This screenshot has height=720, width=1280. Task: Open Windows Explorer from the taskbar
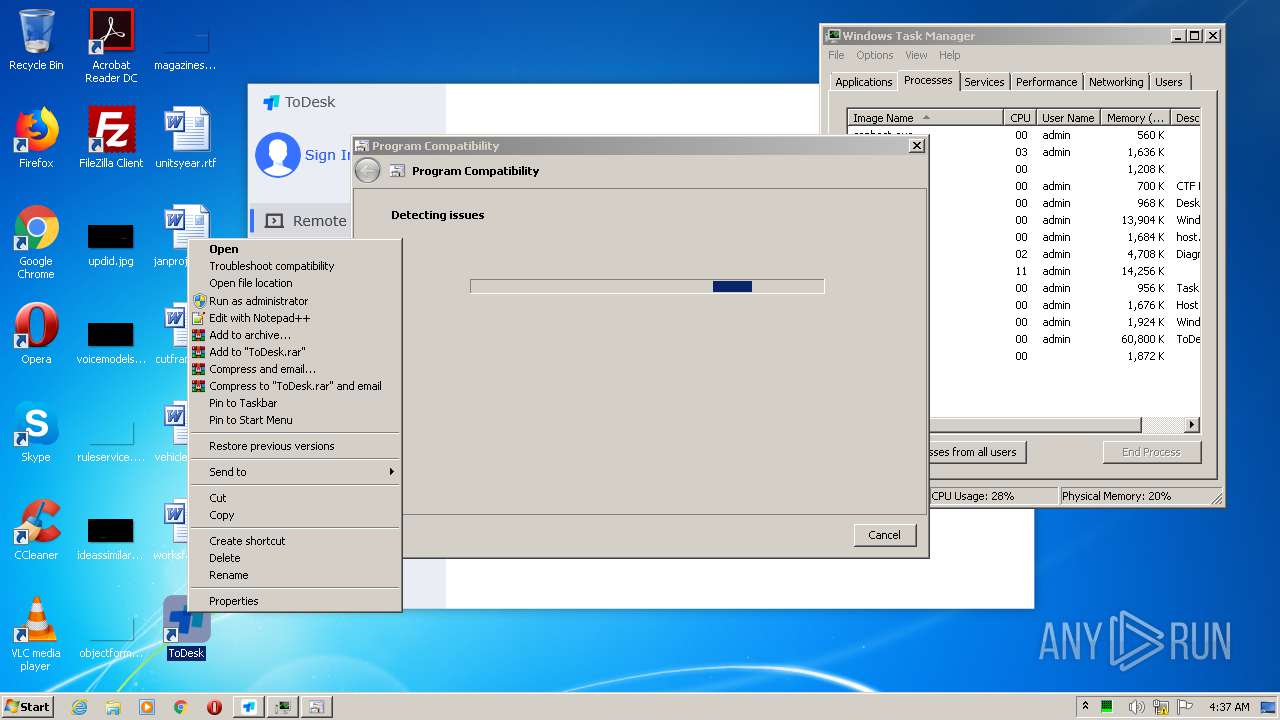pyautogui.click(x=113, y=707)
